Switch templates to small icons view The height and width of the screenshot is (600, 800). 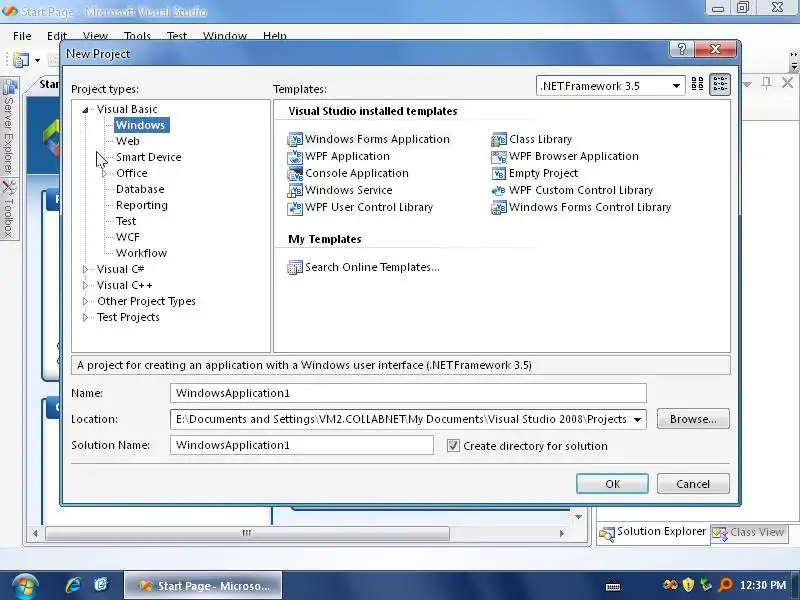720,85
